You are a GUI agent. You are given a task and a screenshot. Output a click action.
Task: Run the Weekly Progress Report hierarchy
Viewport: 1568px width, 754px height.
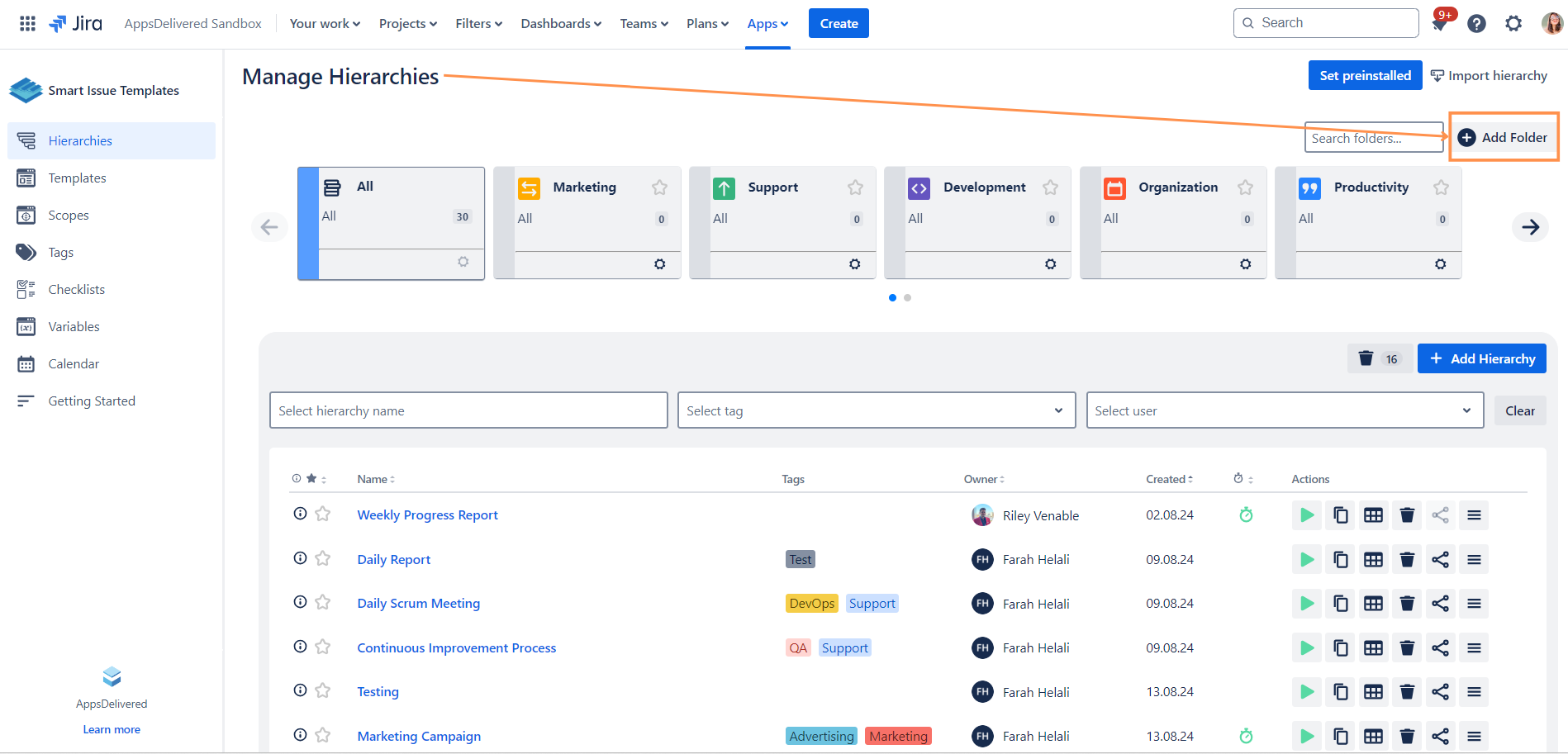coord(1307,515)
